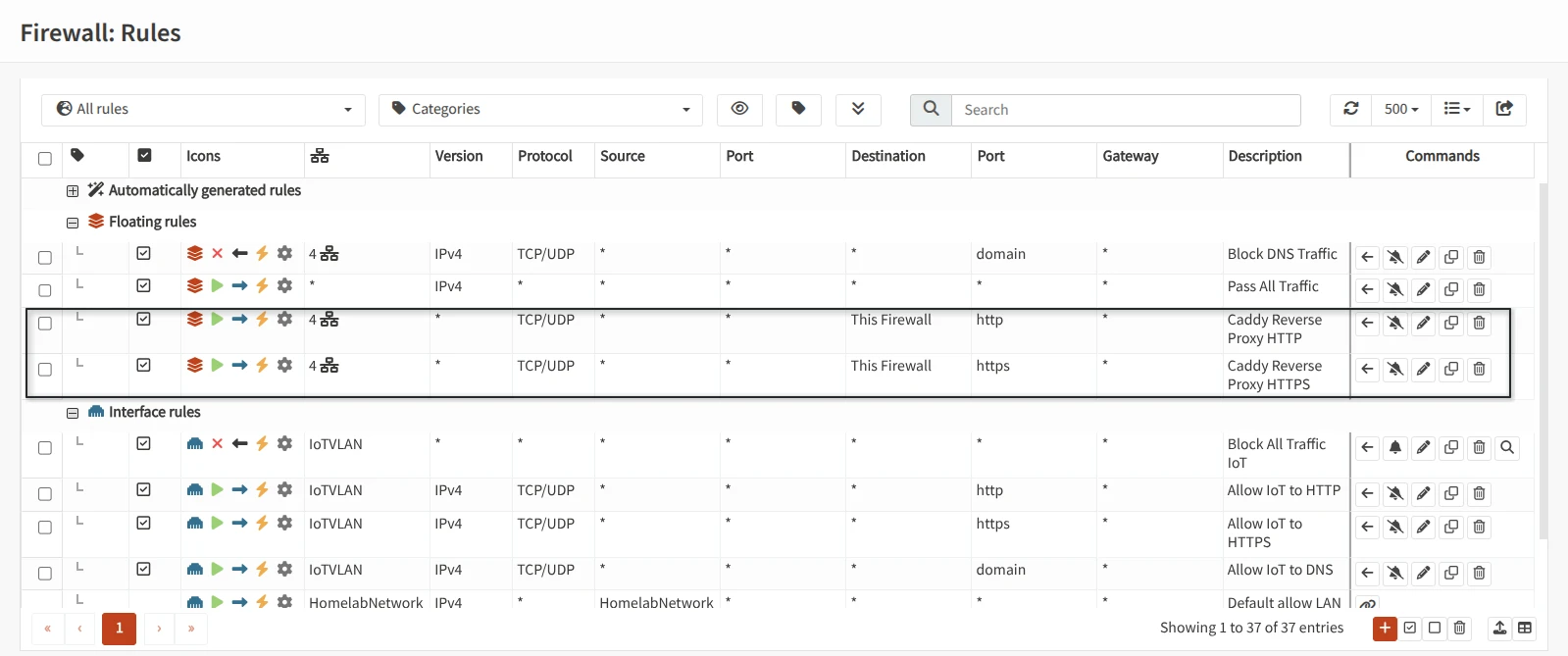The width and height of the screenshot is (1568, 656).
Task: Select the Block All Traffic IoT row checkbox
Action: pos(45,447)
